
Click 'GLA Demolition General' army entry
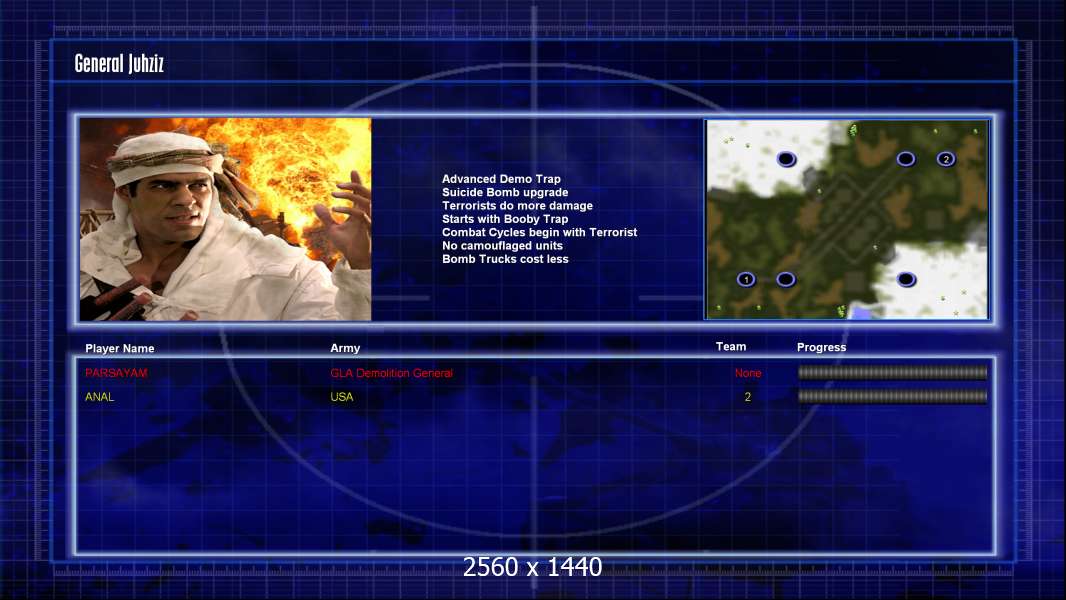(x=392, y=373)
